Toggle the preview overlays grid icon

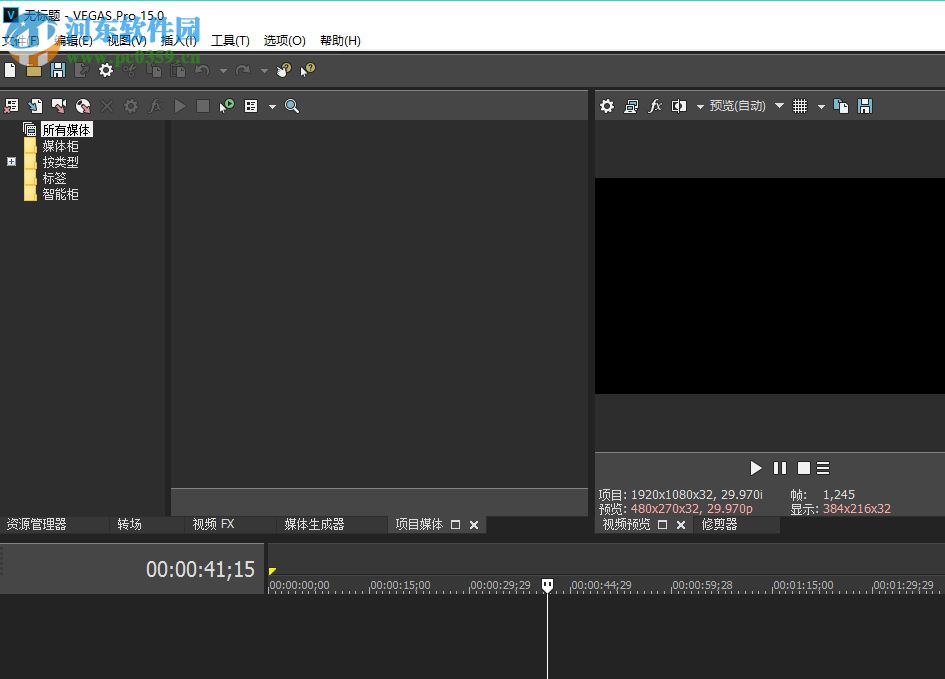[x=800, y=106]
